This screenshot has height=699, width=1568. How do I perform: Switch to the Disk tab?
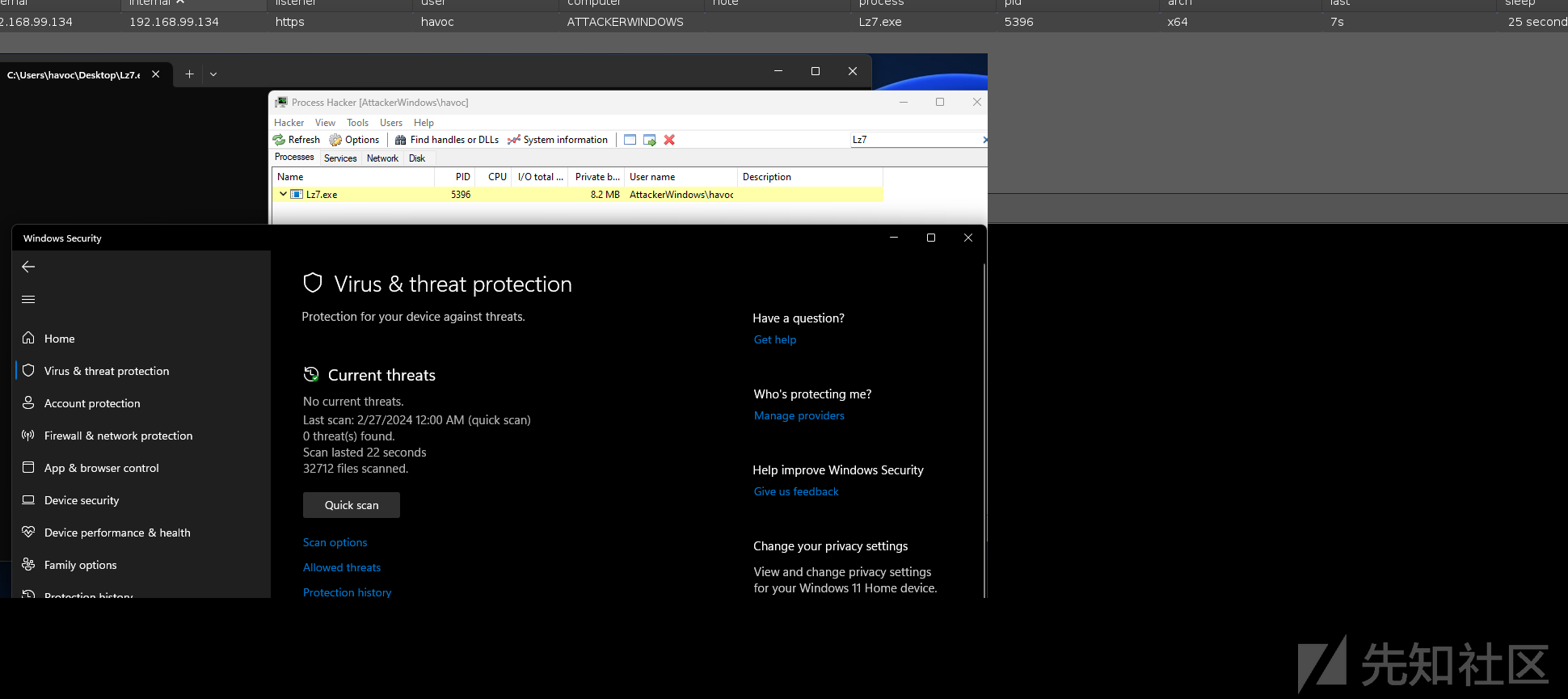point(417,158)
